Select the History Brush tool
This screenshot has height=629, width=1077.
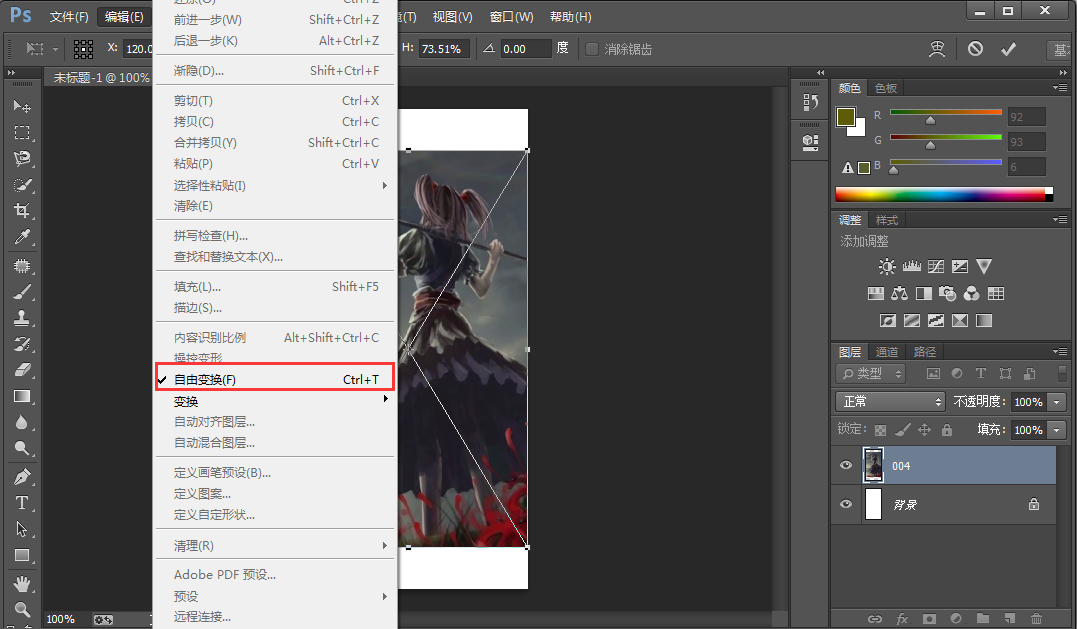22,344
